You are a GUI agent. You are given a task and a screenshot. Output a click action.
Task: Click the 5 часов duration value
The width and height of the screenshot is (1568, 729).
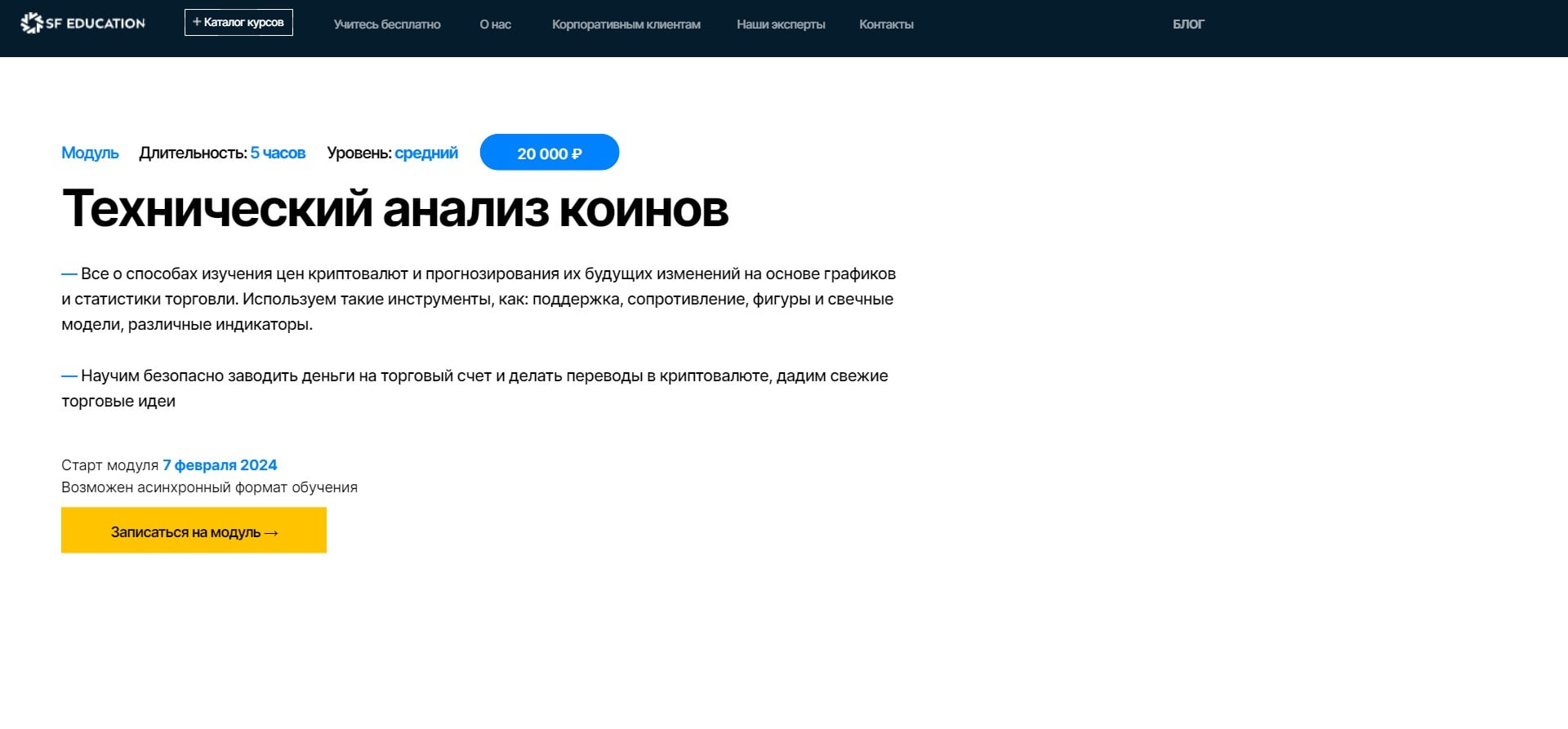click(278, 153)
